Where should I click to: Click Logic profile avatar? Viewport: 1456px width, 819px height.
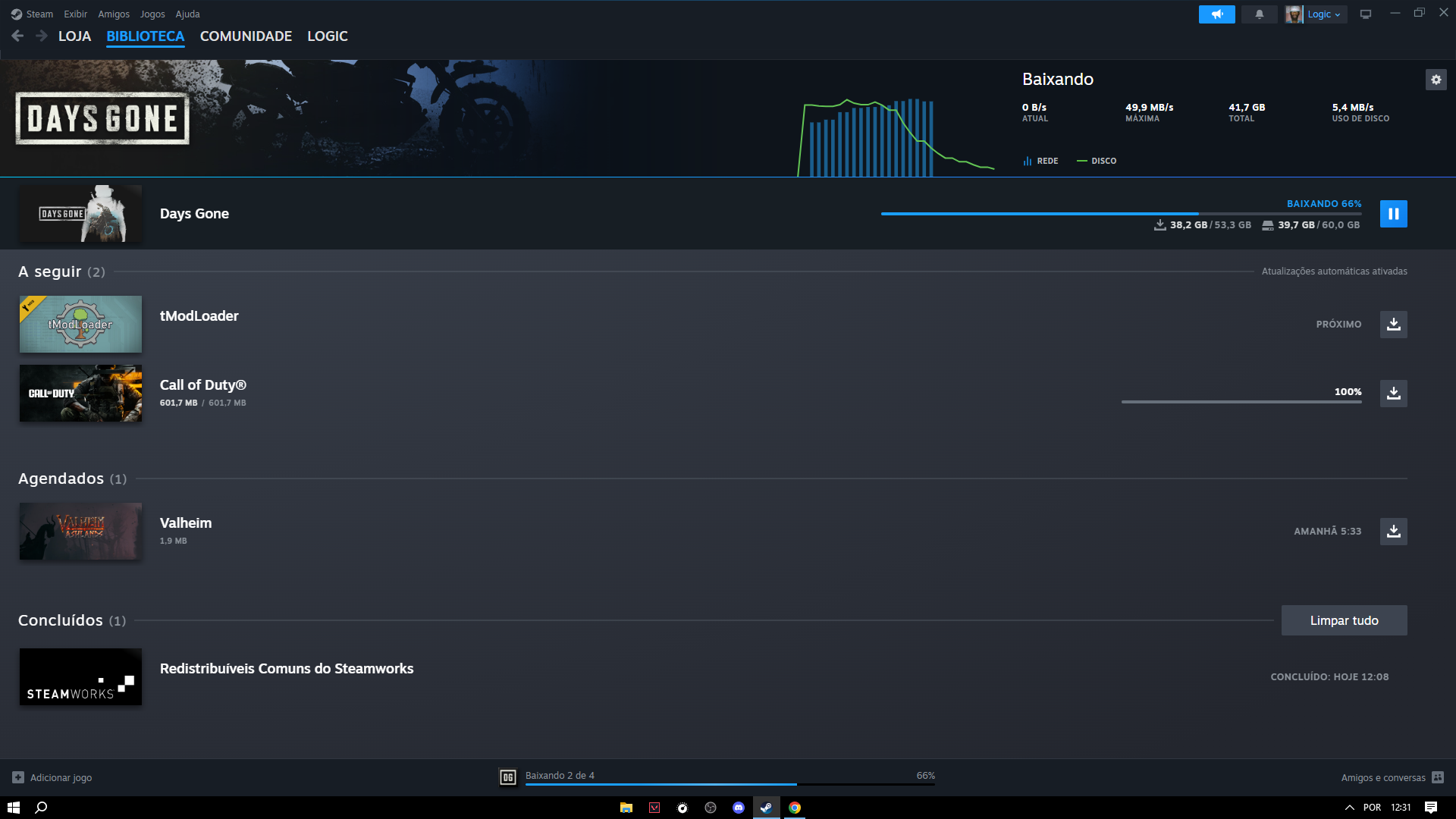[1294, 14]
